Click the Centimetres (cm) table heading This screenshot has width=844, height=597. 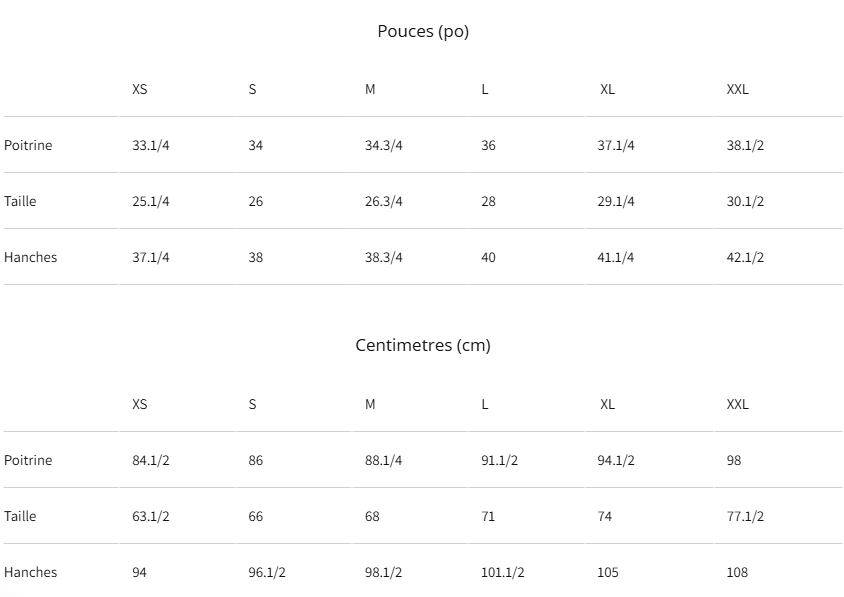(422, 345)
